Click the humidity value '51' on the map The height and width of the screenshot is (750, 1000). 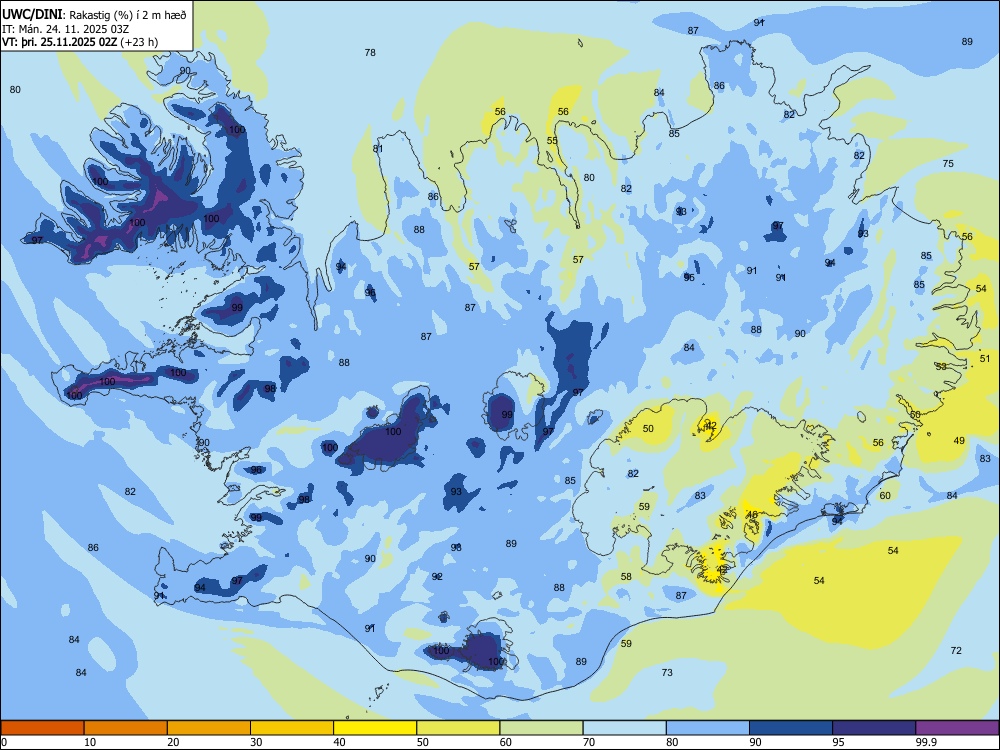tap(985, 359)
